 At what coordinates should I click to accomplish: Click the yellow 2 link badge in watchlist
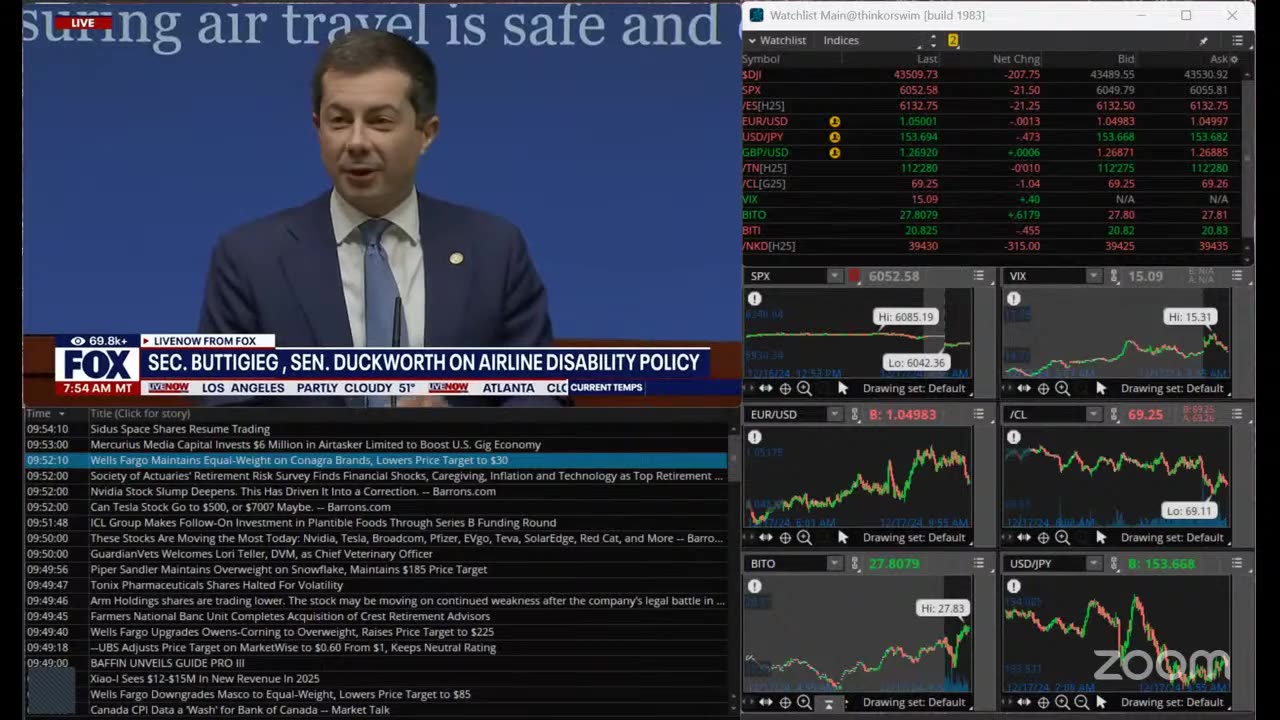[953, 41]
